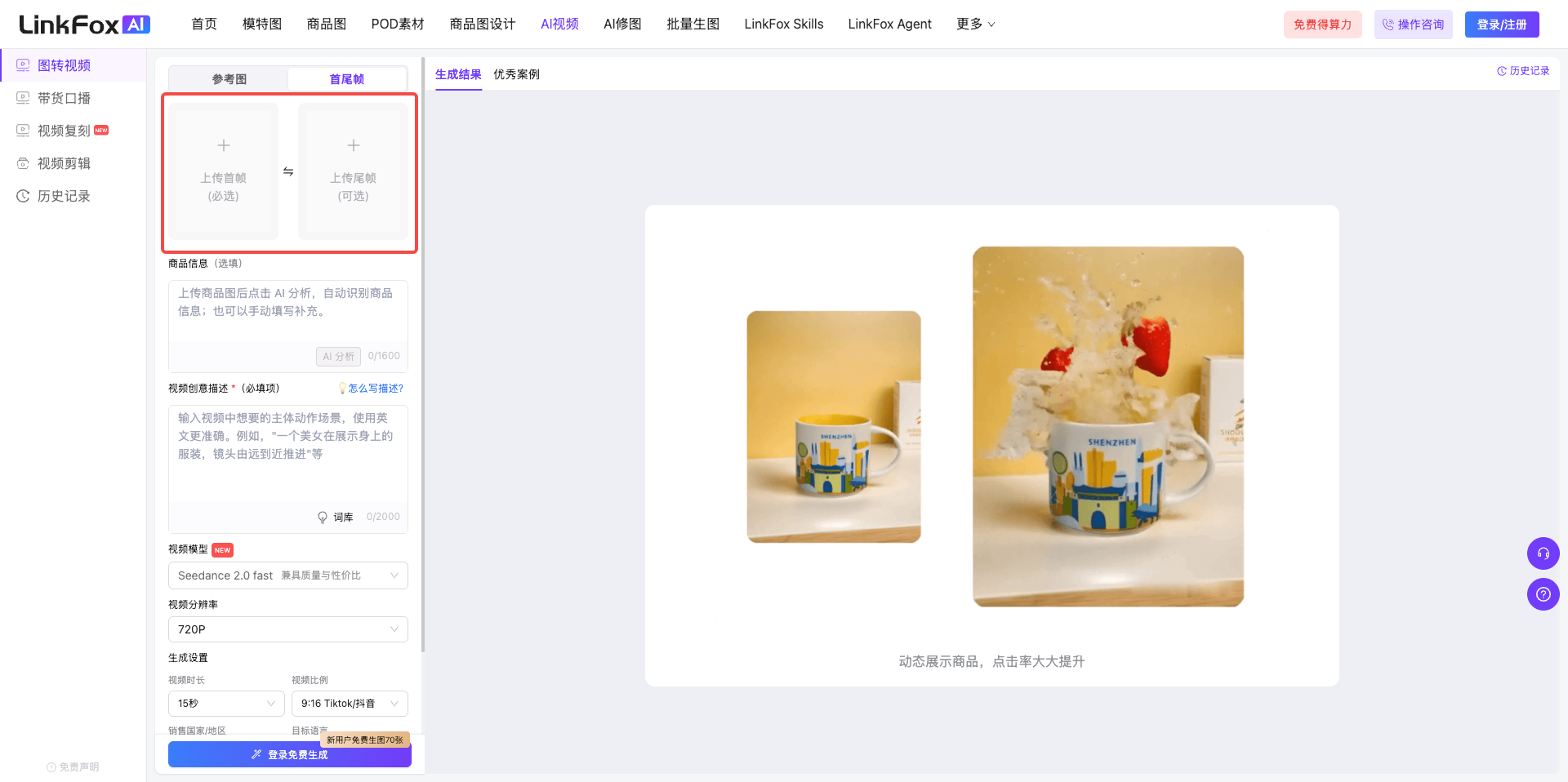The image size is (1568, 782).
Task: Open 商品图设计 in top navigation
Action: 483,24
